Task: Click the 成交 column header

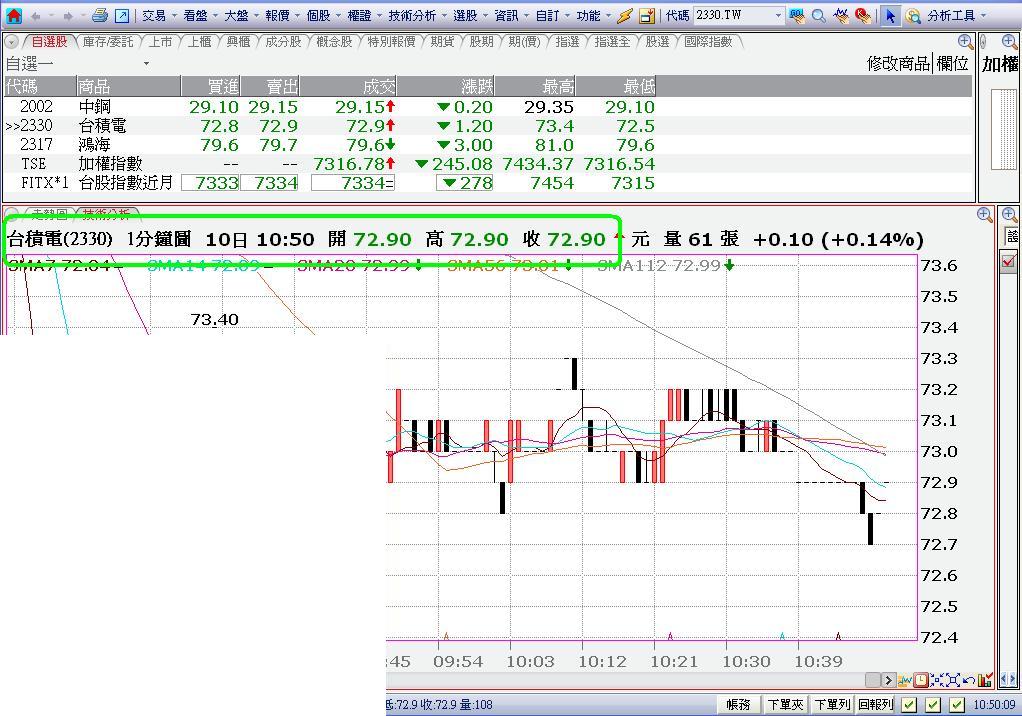Action: pos(349,86)
